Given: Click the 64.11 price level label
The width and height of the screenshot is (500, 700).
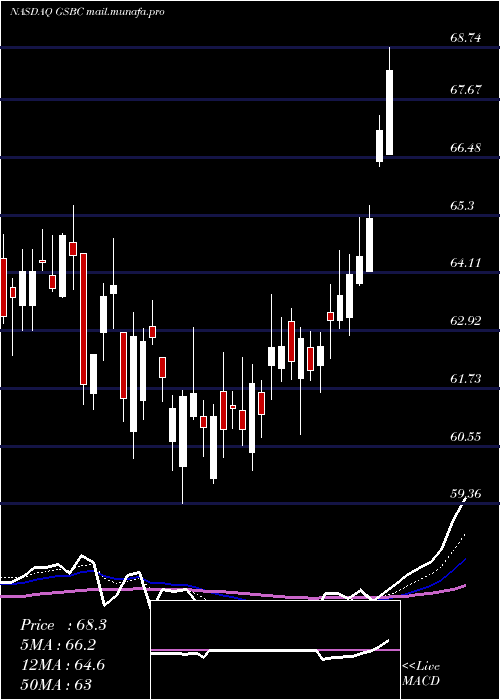Looking at the screenshot, I should (466, 263).
